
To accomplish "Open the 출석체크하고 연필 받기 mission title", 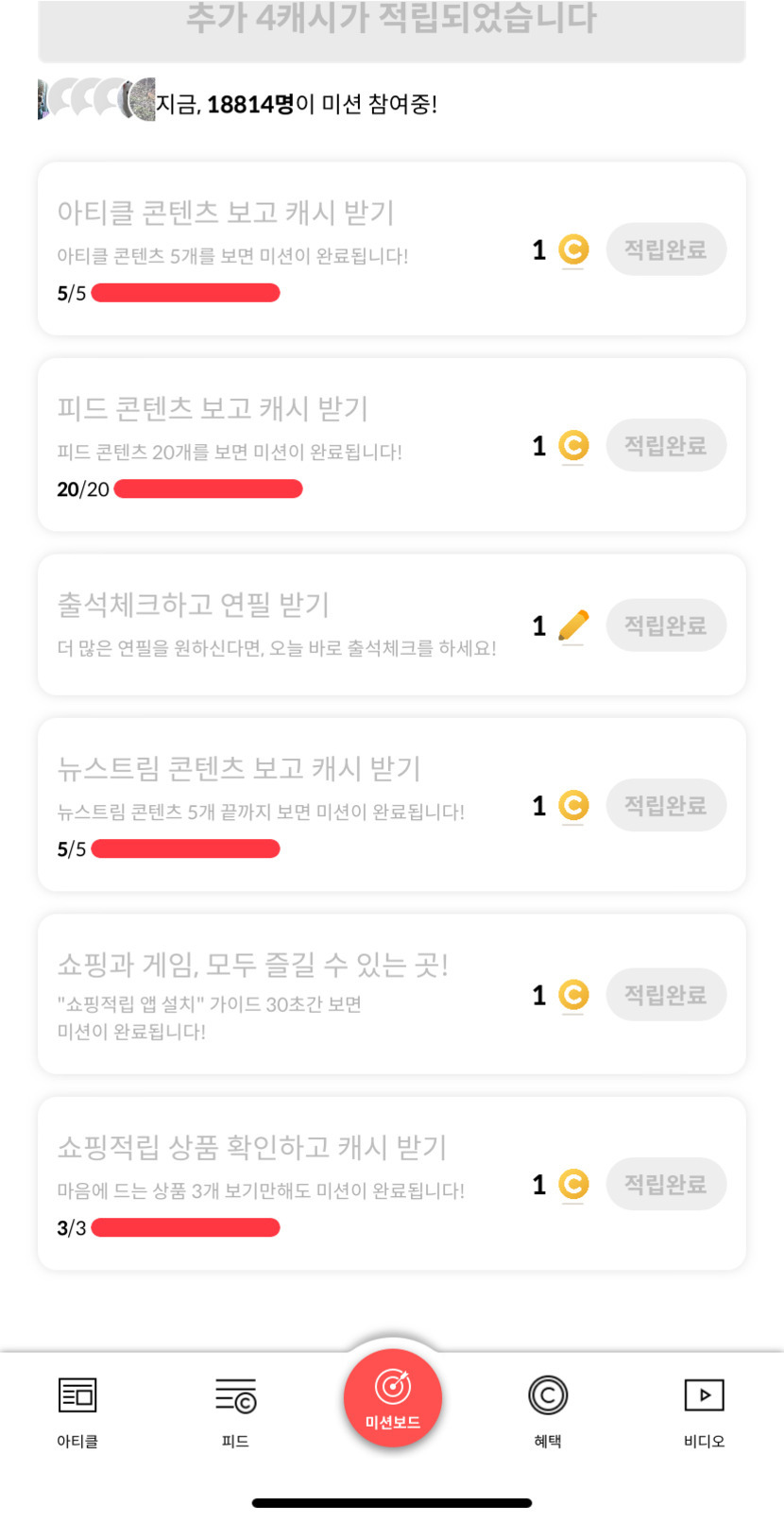I will pos(194,605).
